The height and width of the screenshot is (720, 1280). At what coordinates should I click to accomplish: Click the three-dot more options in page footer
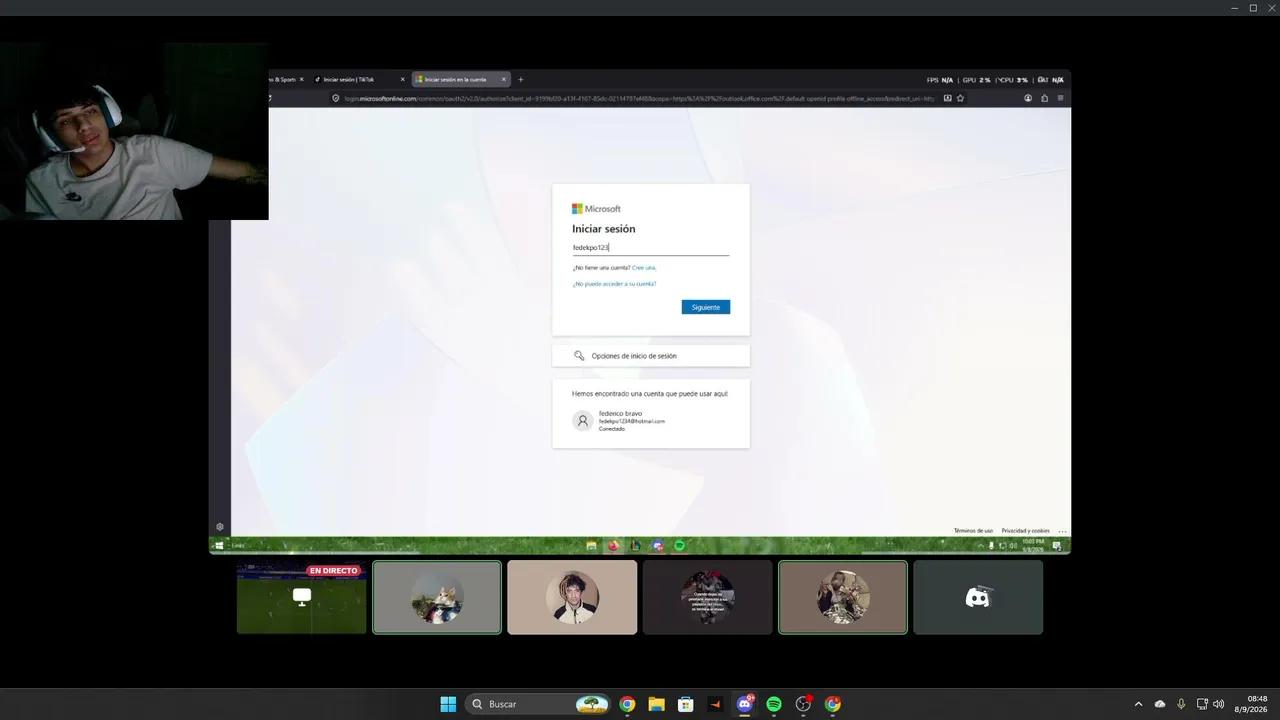click(1061, 531)
